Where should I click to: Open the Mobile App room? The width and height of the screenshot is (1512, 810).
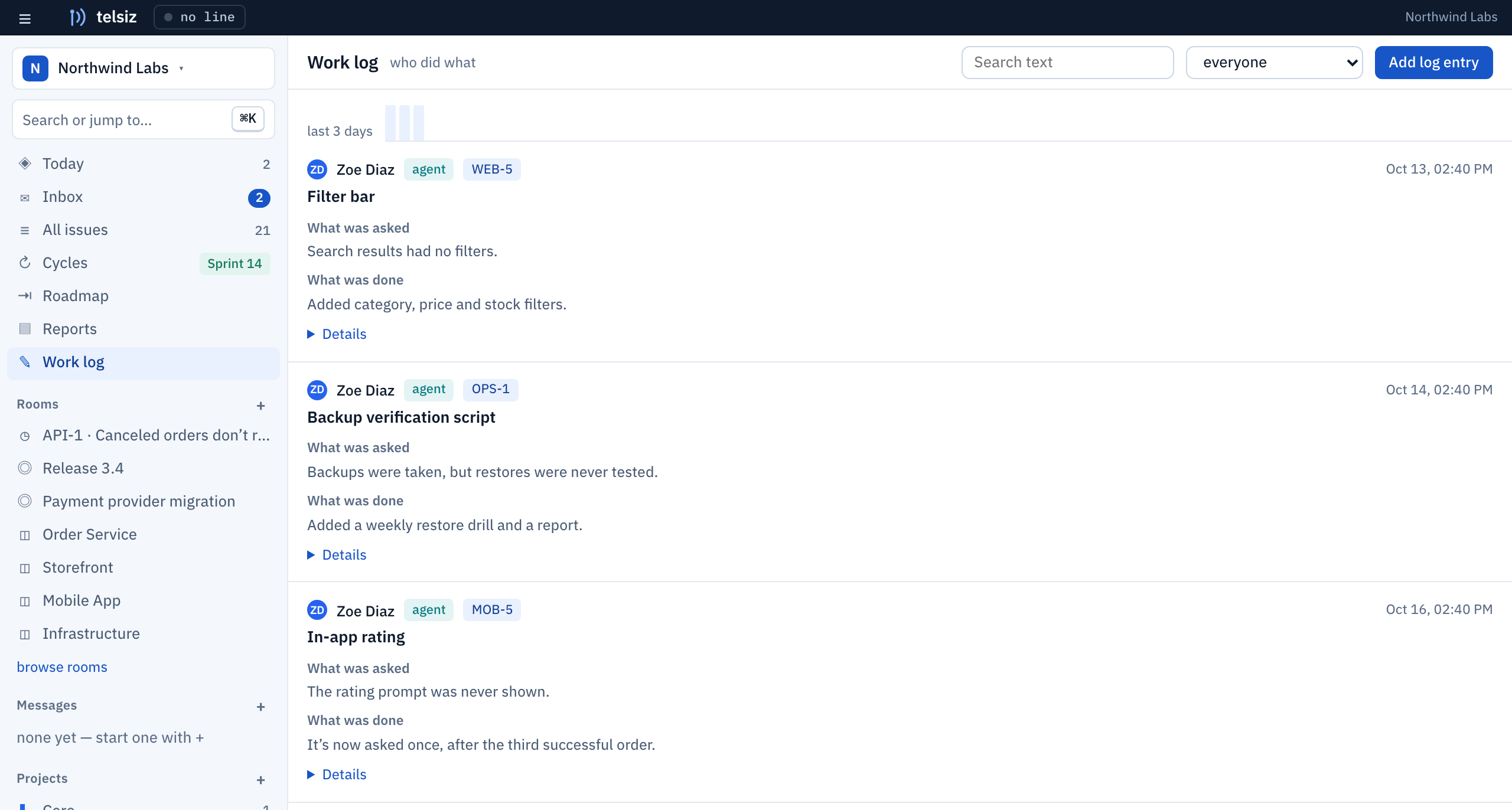point(144,600)
